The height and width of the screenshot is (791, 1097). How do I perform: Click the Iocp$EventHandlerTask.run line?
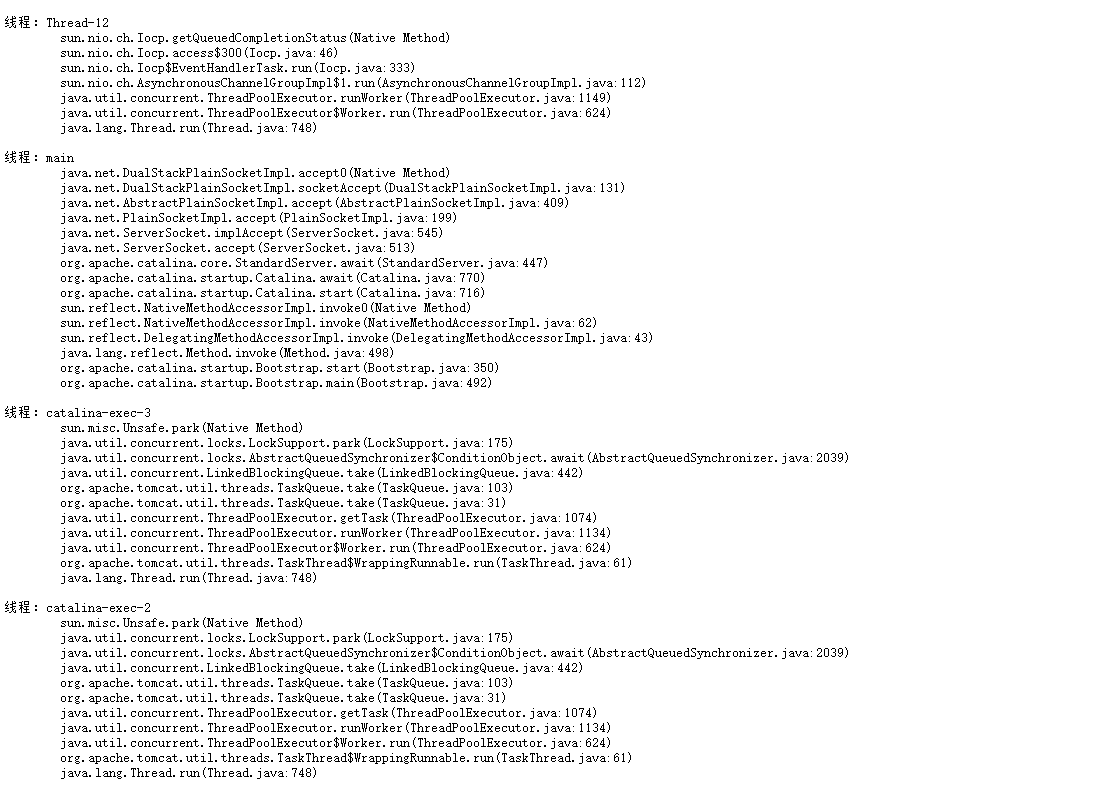click(238, 68)
